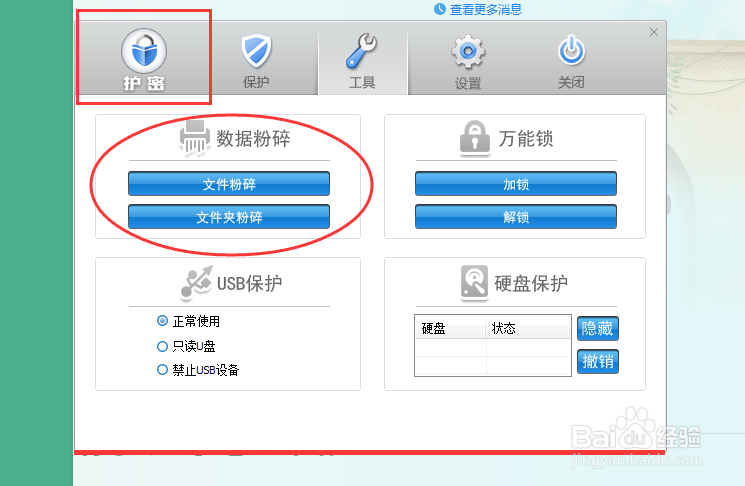Open the 护密 lock icon tab

click(x=144, y=51)
